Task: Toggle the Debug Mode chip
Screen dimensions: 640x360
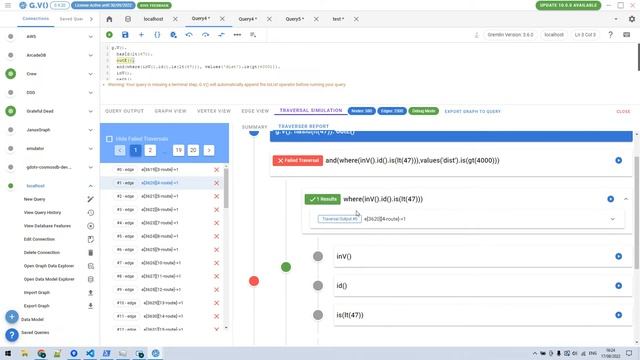Action: tap(424, 111)
